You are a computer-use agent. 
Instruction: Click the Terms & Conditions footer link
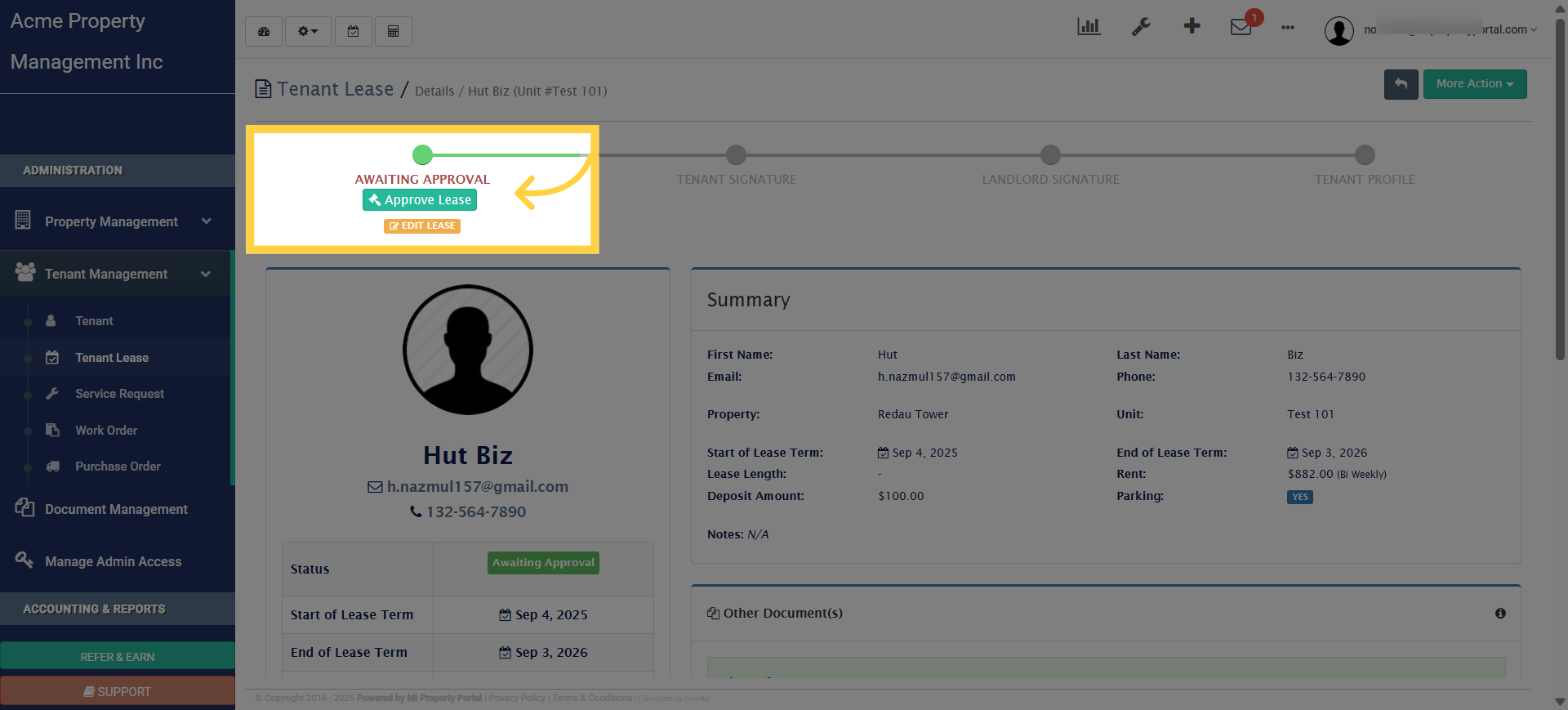[x=592, y=699]
